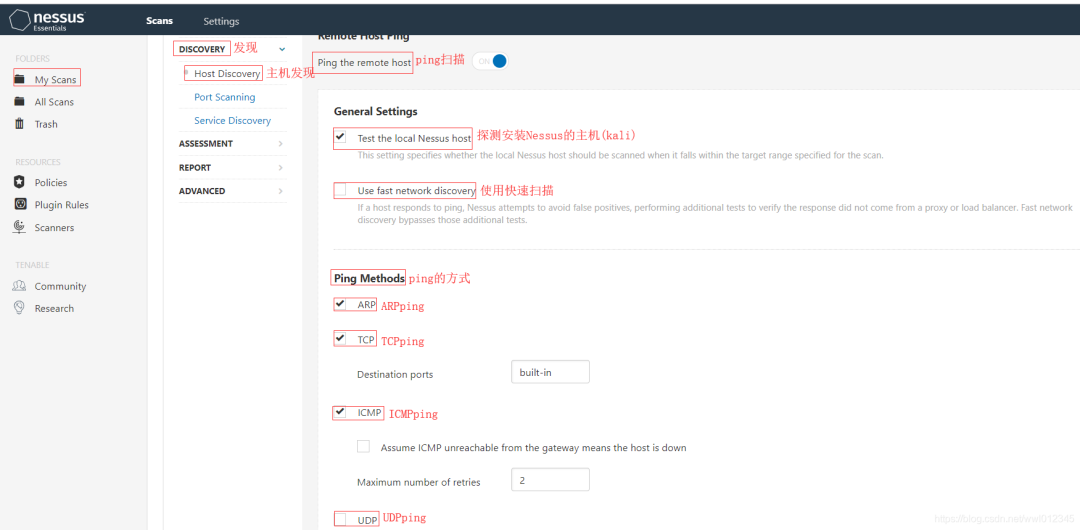
Task: Expand the ADVANCED section
Action: (x=231, y=191)
